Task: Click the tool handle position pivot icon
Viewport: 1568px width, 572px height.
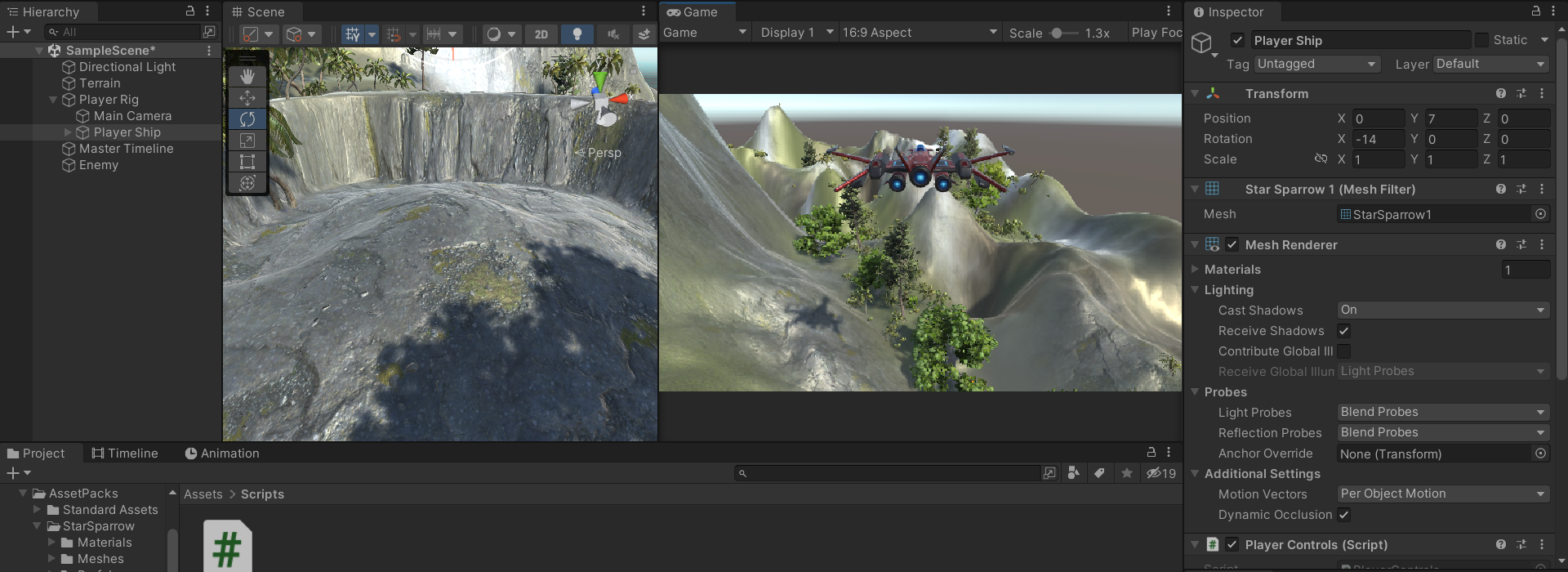Action: (252, 34)
